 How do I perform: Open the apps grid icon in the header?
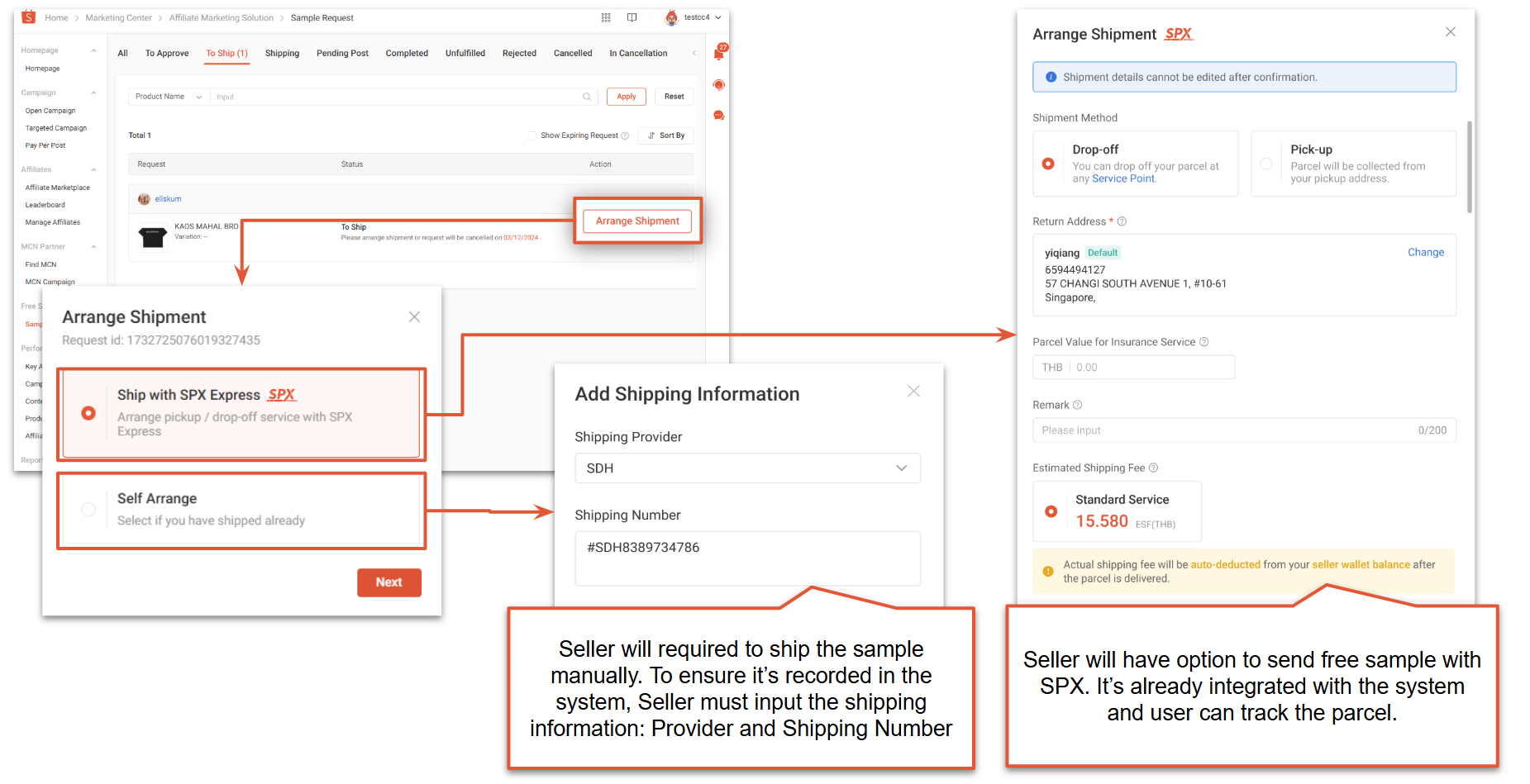[x=605, y=17]
